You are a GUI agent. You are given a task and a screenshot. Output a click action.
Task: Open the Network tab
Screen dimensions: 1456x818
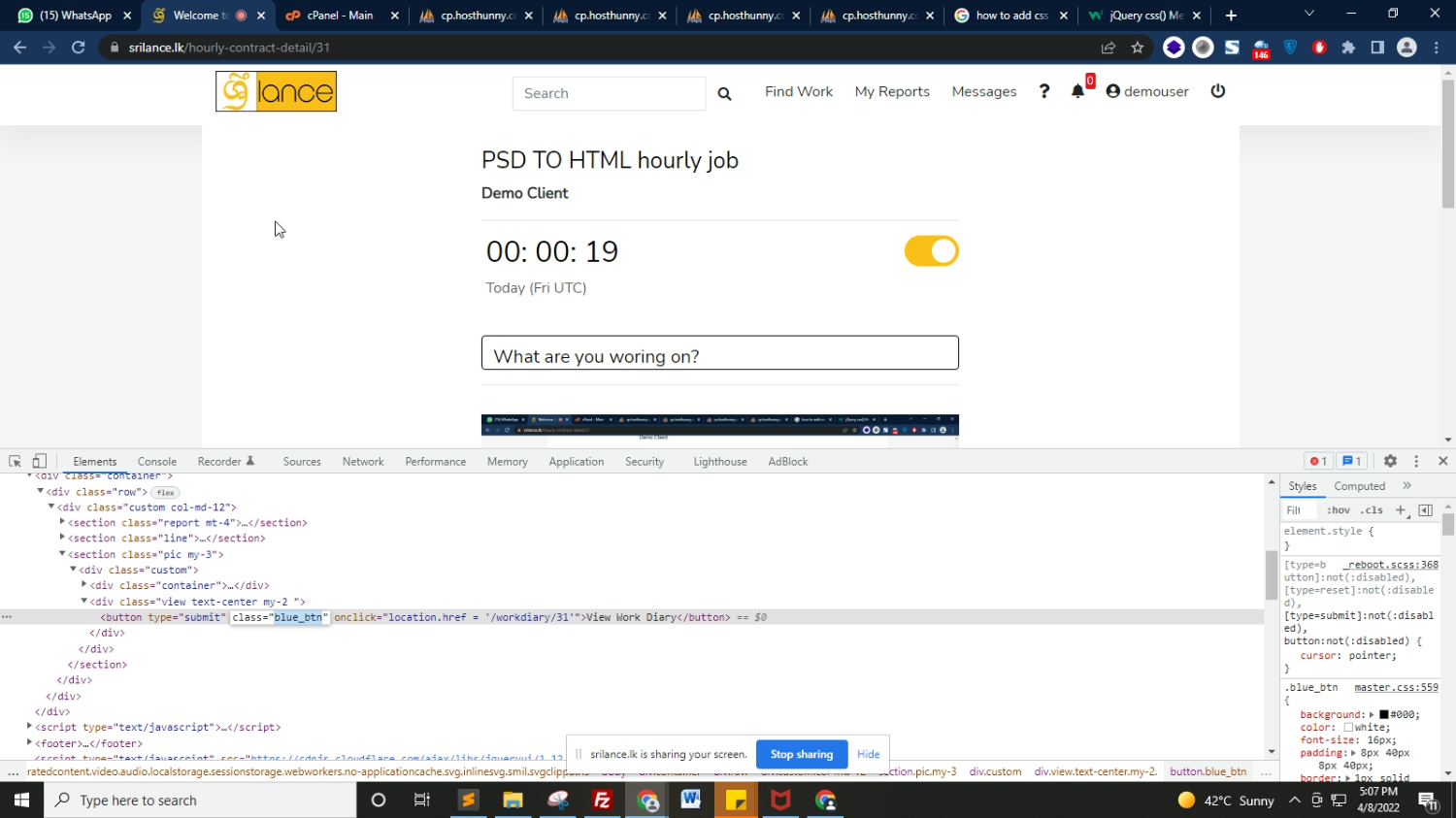(x=363, y=462)
